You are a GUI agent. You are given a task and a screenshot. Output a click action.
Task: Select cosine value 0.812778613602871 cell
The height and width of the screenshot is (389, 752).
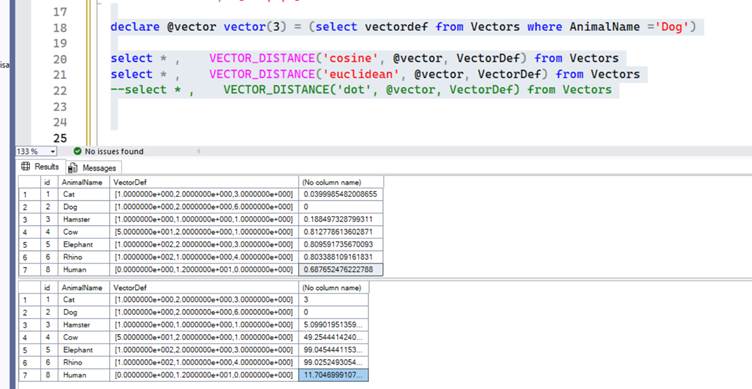click(x=341, y=232)
